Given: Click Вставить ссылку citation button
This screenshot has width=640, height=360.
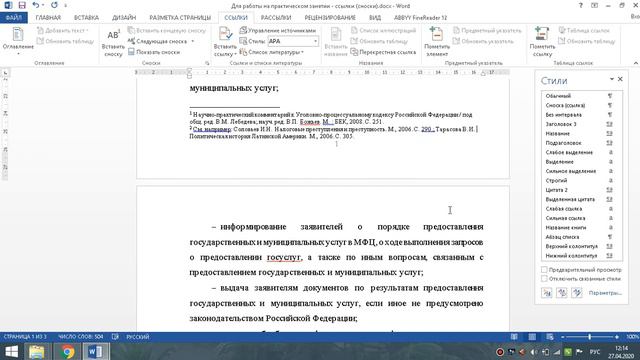Looking at the screenshot, I should (x=225, y=42).
